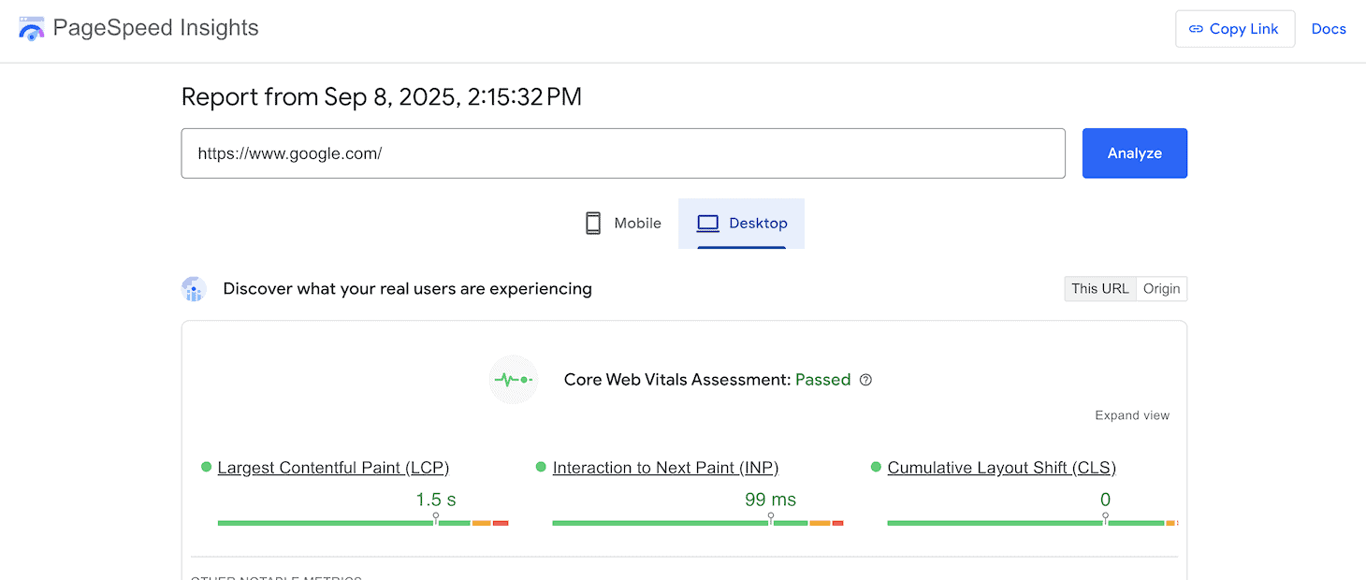Screen dimensions: 1366x580
Task: Click the green pass dot next to LCP
Action: tap(205, 467)
